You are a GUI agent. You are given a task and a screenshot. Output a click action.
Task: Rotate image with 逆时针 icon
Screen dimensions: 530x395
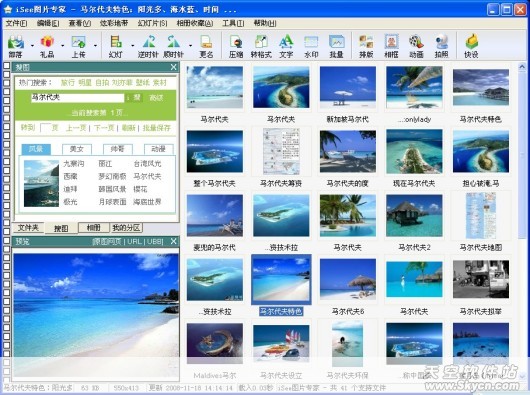tap(148, 46)
